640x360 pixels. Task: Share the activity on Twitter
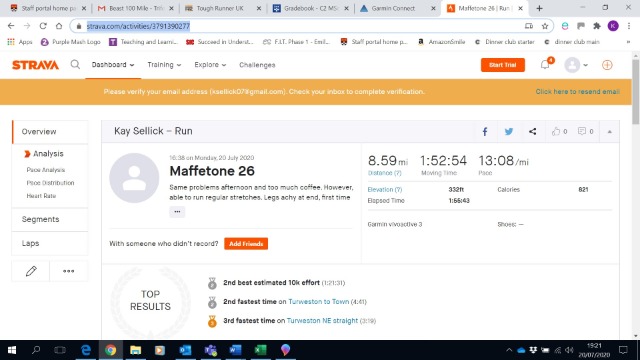pyautogui.click(x=509, y=131)
